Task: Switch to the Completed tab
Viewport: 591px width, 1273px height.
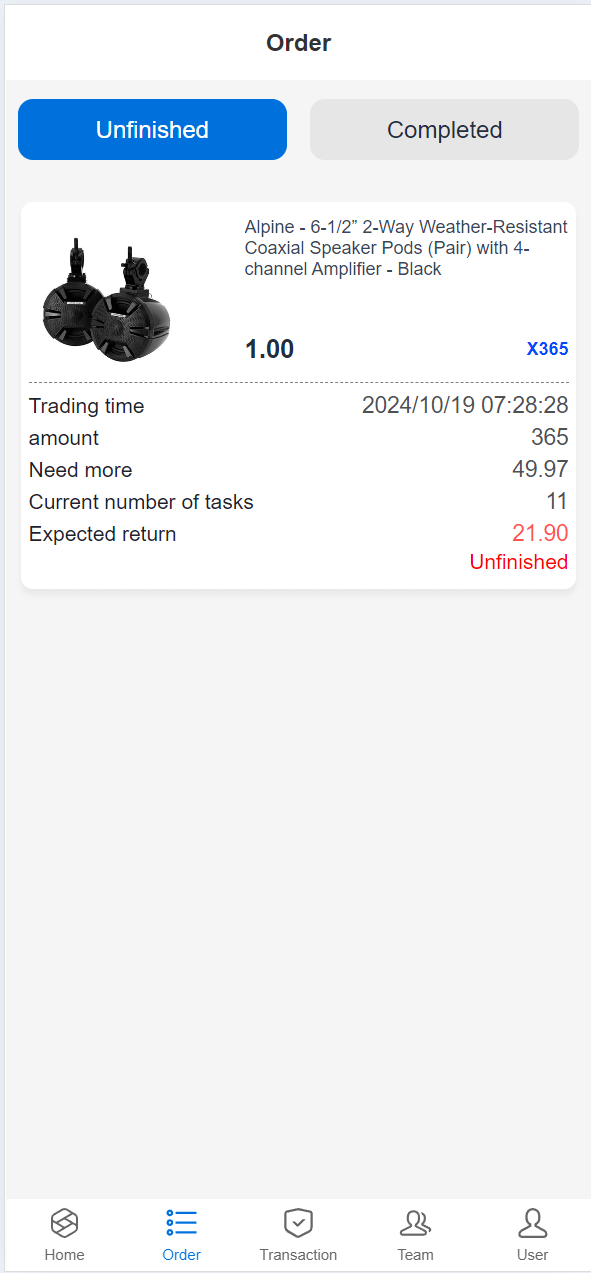Action: point(444,130)
